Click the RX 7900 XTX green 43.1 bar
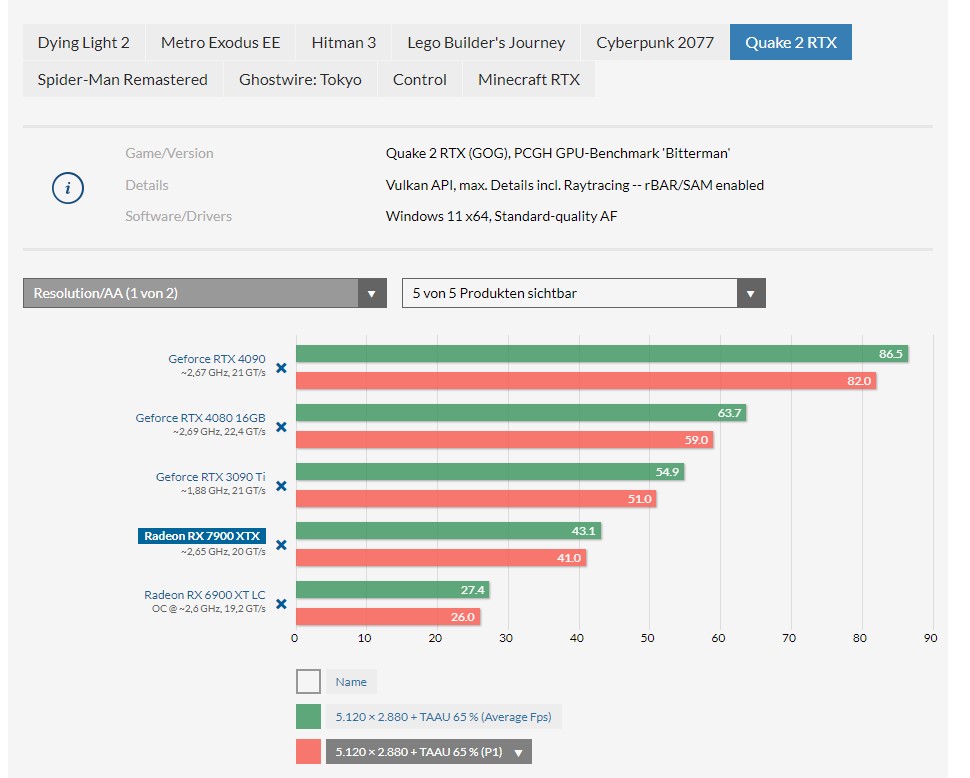Viewport: 970px width, 778px height. pyautogui.click(x=449, y=531)
